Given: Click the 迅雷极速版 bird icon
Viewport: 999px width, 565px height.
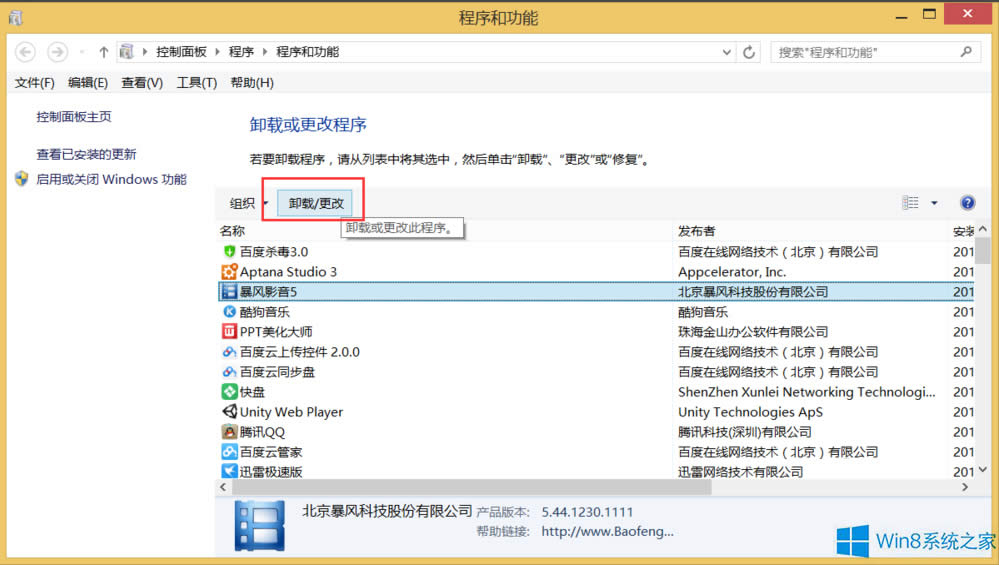Looking at the screenshot, I should [229, 471].
